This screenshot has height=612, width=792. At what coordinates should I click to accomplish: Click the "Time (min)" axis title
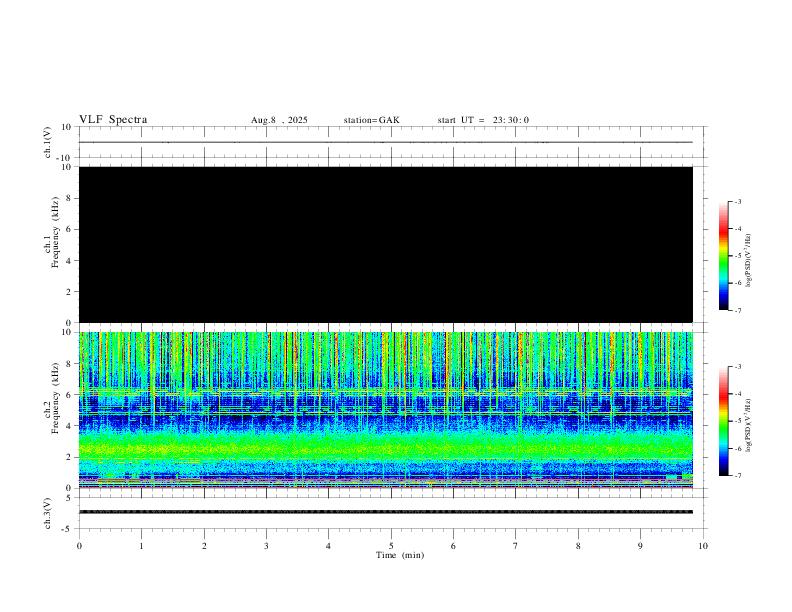400,555
